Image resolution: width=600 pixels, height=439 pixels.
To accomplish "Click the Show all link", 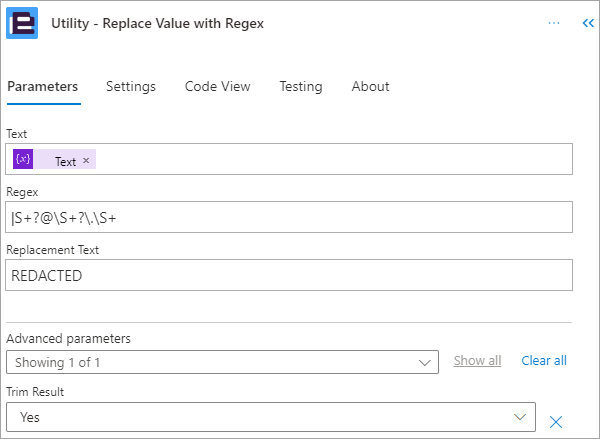I will pos(477,361).
